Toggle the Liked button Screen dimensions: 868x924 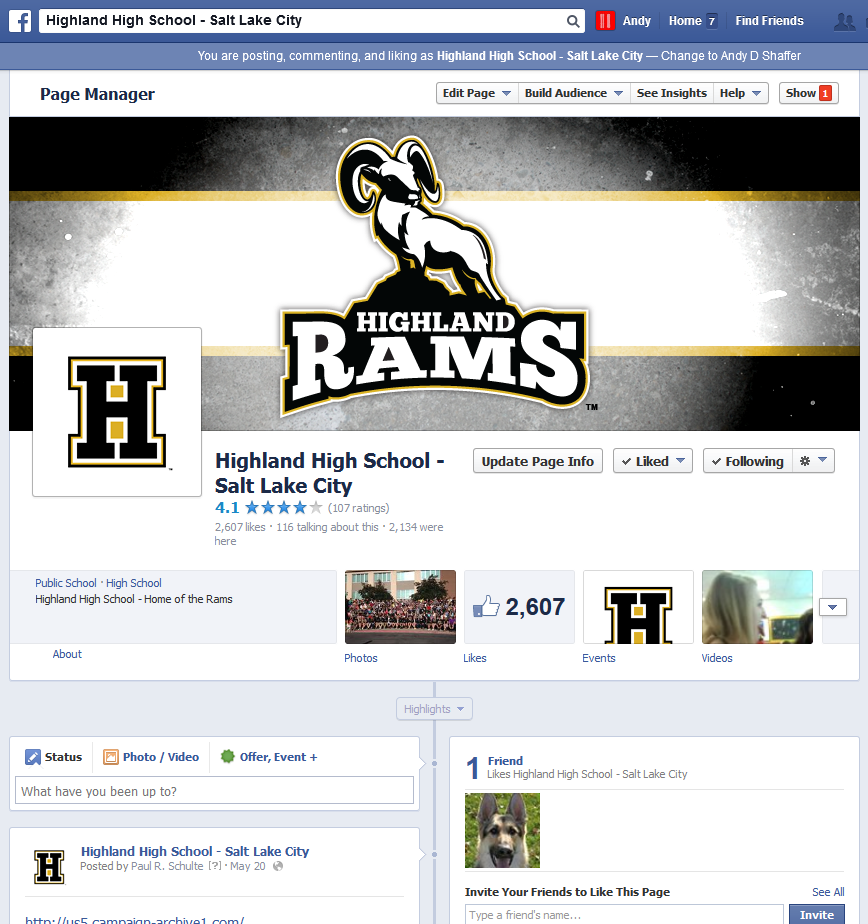pyautogui.click(x=652, y=461)
